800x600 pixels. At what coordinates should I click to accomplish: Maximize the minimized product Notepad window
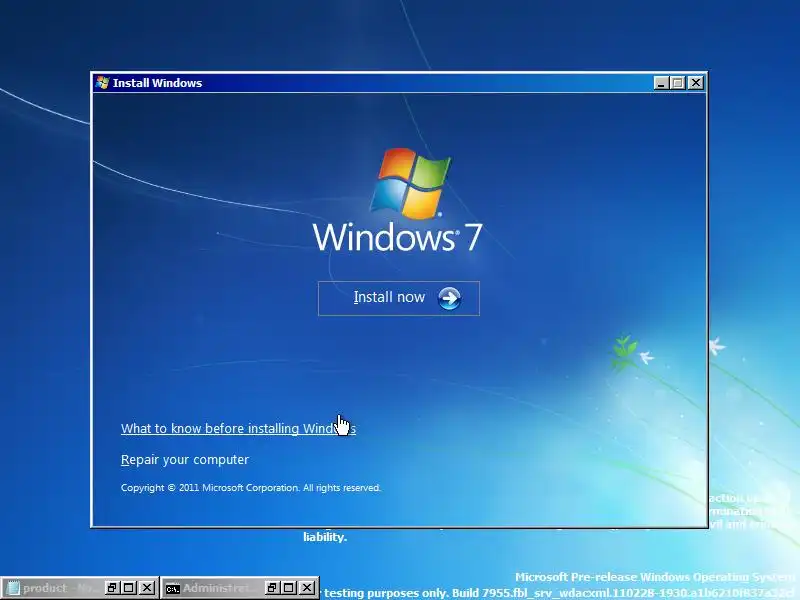point(129,588)
